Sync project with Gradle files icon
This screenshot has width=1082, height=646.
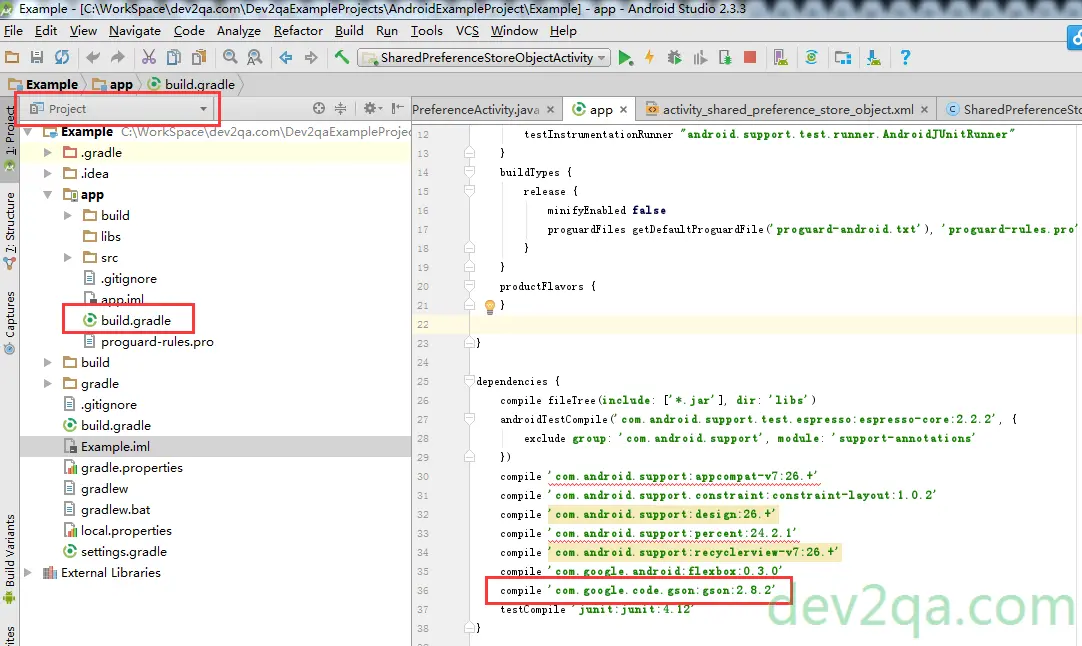click(x=812, y=57)
